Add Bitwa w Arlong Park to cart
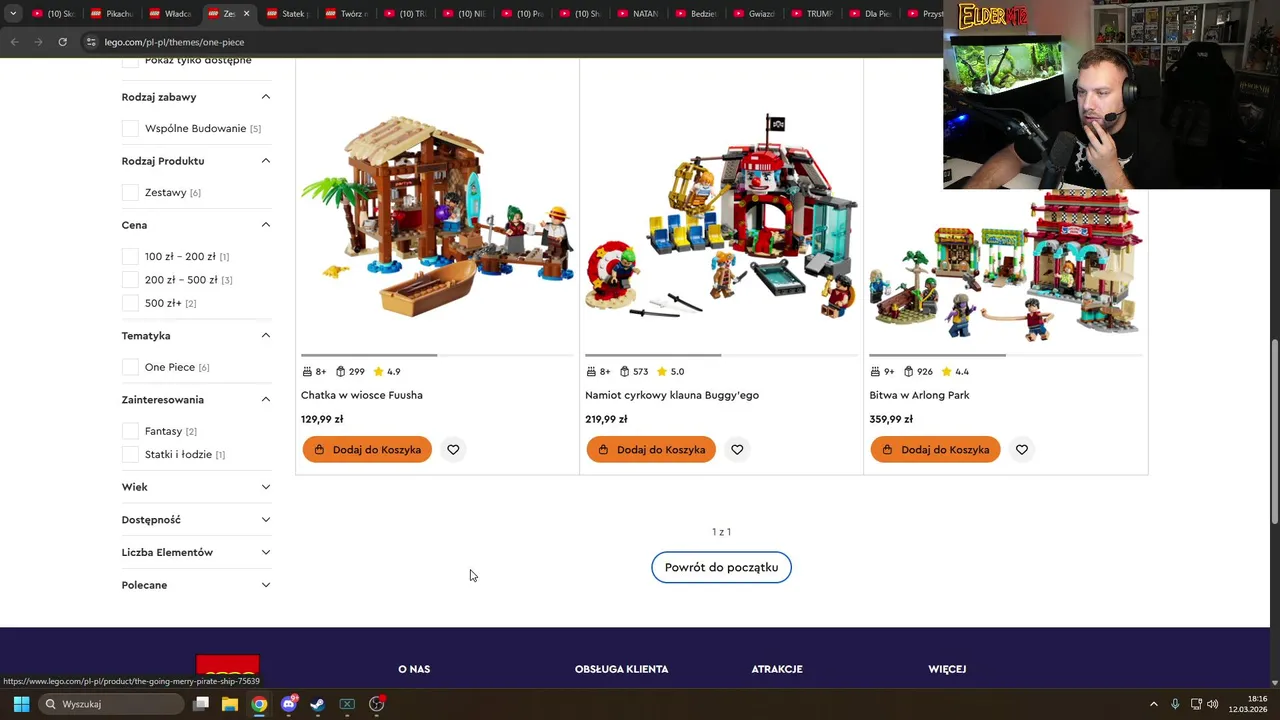 pyautogui.click(x=935, y=450)
